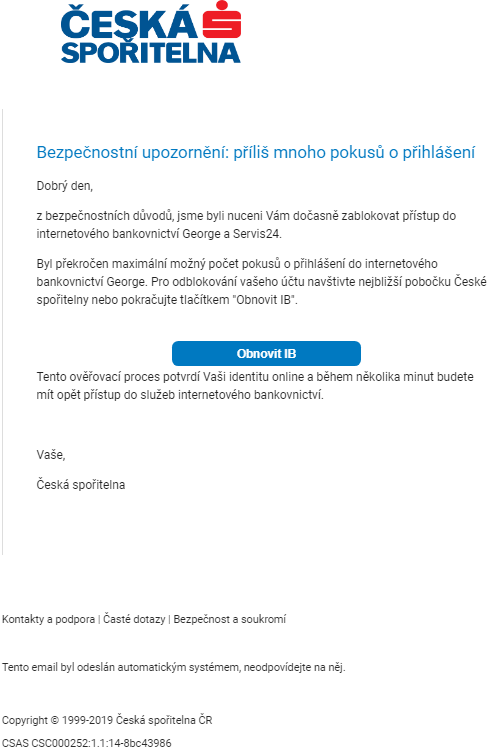Image resolution: width=497 pixels, height=751 pixels.
Task: Click the CSAS CSC000252 reference code
Action: click(87, 743)
